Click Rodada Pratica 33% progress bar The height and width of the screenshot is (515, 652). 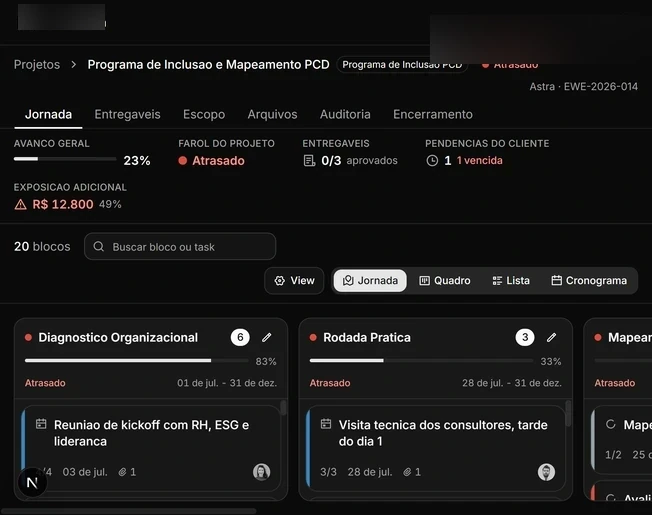[421, 360]
